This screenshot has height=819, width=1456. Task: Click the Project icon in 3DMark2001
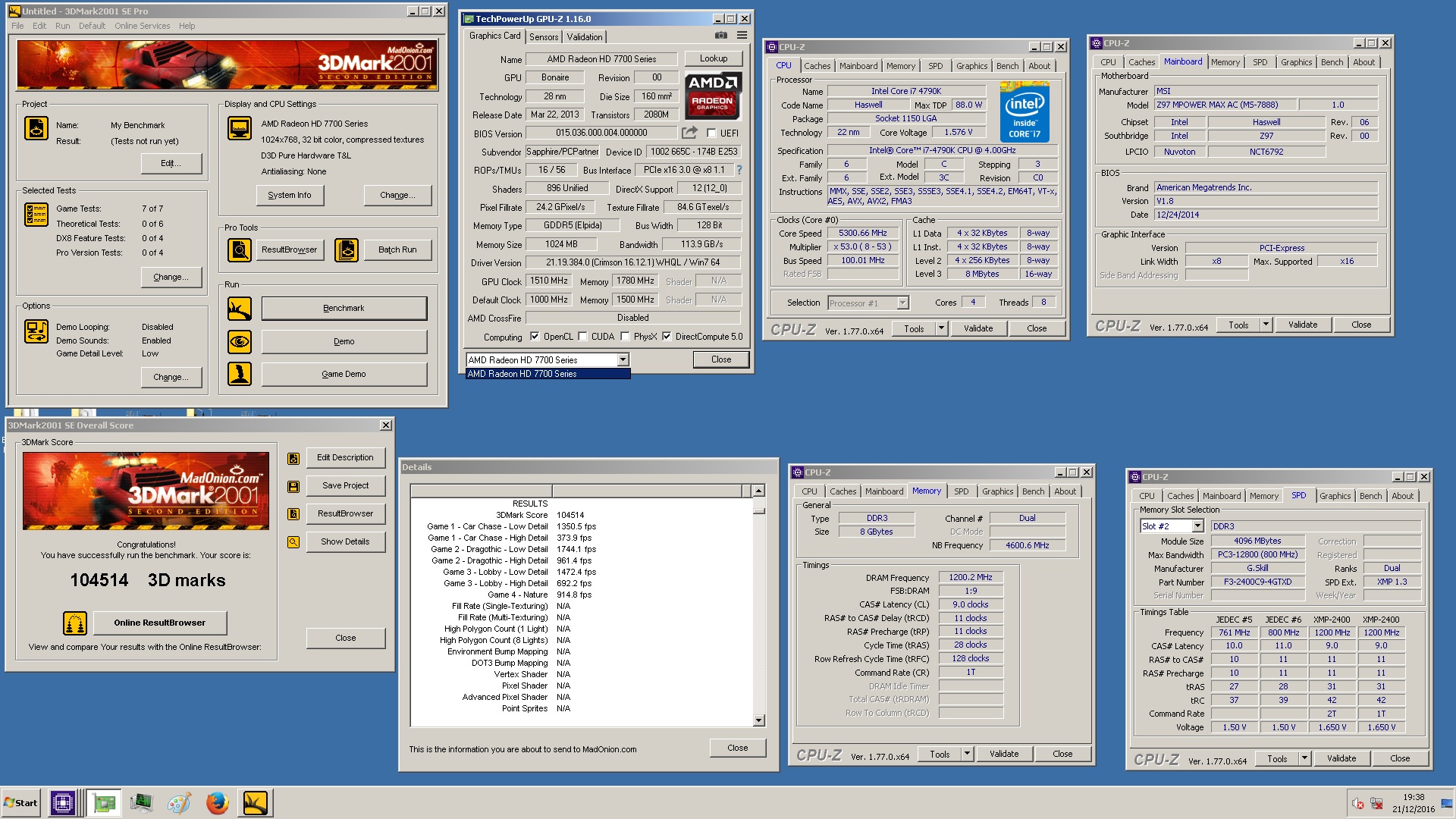click(36, 128)
